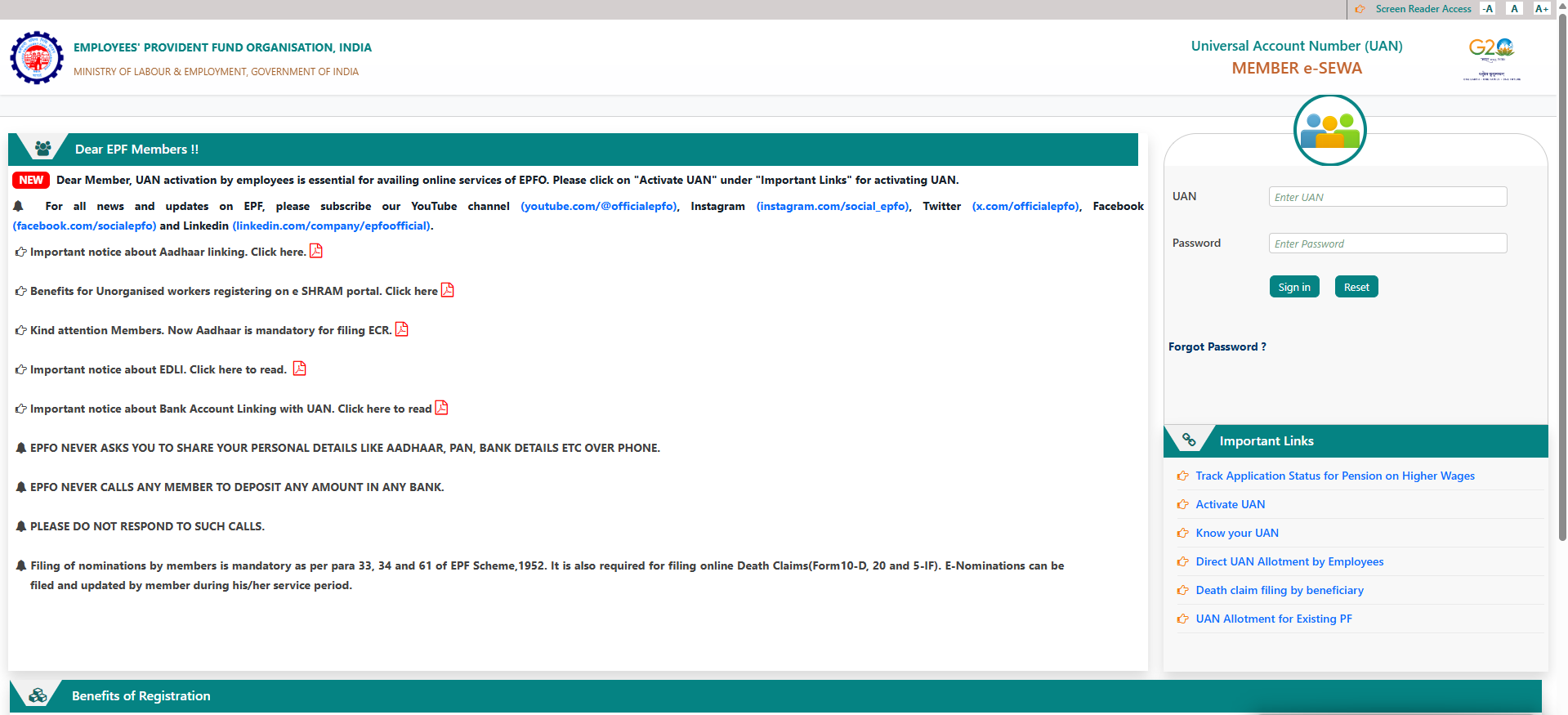This screenshot has width=1568, height=715.
Task: Click the G20 logo
Action: [1491, 58]
